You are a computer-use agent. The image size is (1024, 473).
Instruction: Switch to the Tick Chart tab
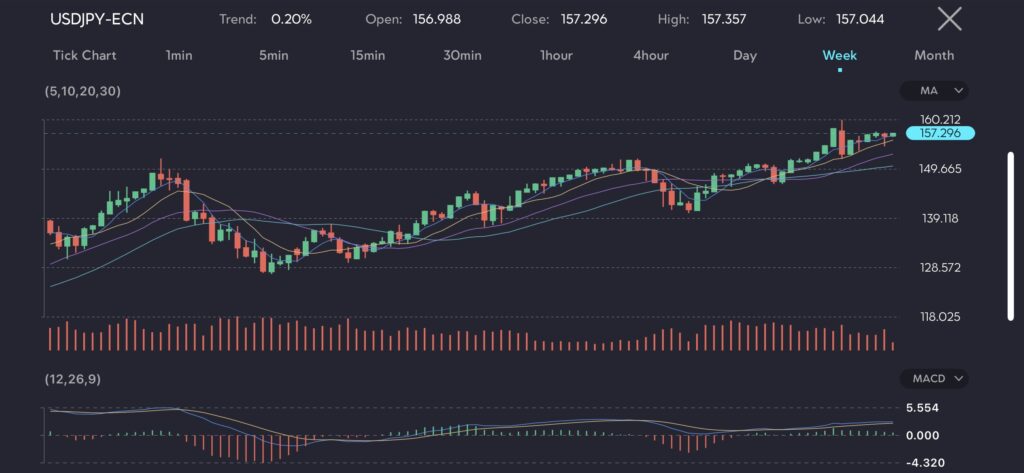pyautogui.click(x=84, y=55)
